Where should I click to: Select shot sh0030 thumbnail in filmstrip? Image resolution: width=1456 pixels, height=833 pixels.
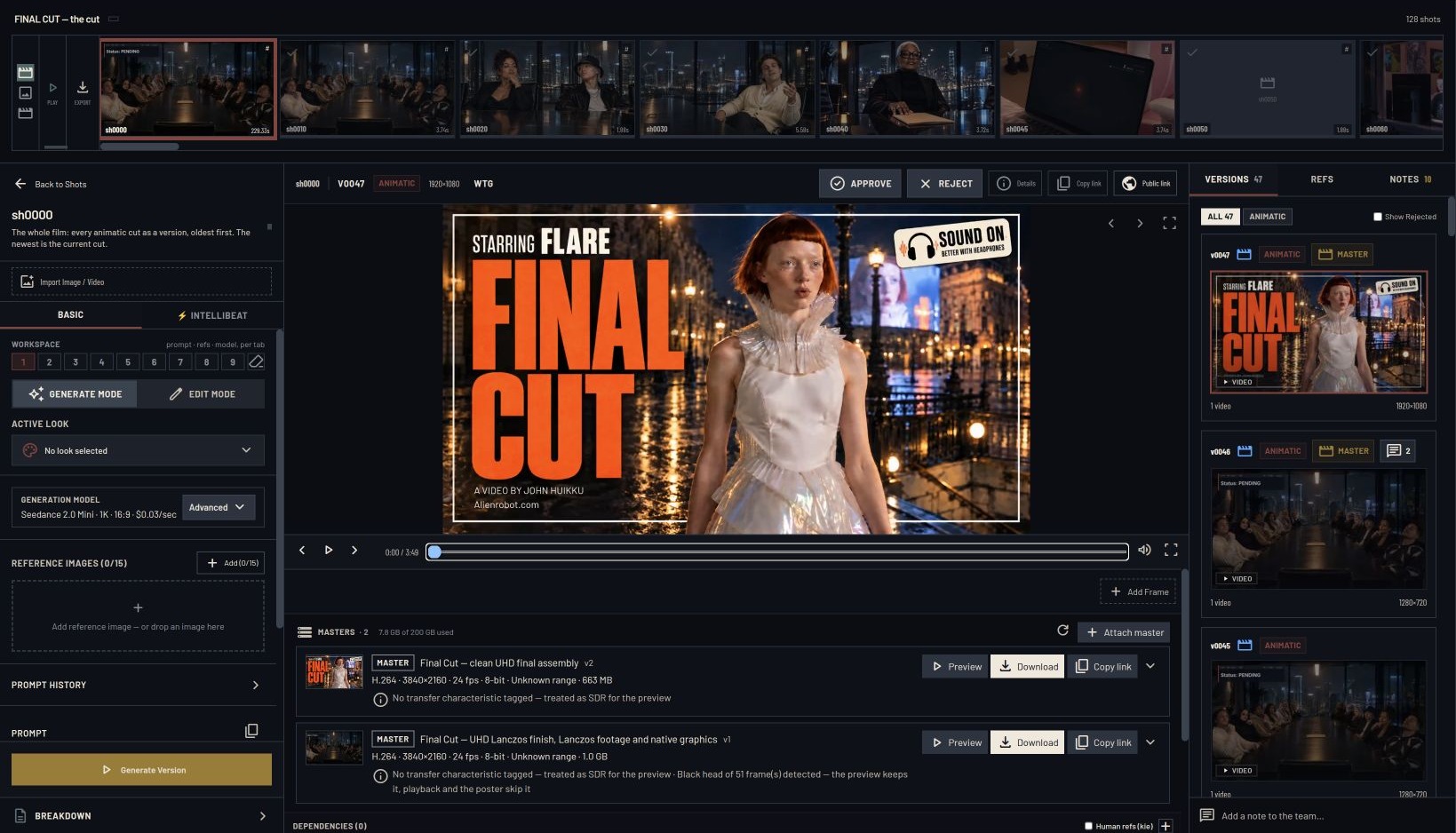(727, 88)
